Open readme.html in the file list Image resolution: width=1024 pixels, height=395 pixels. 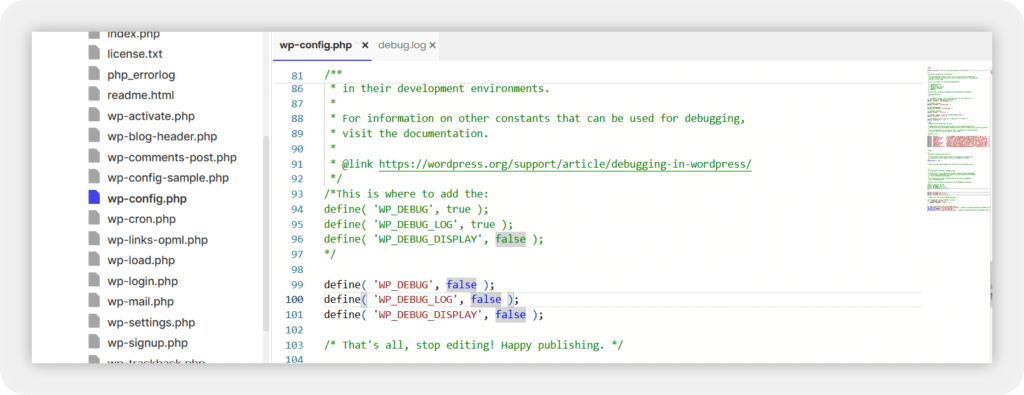pos(140,95)
